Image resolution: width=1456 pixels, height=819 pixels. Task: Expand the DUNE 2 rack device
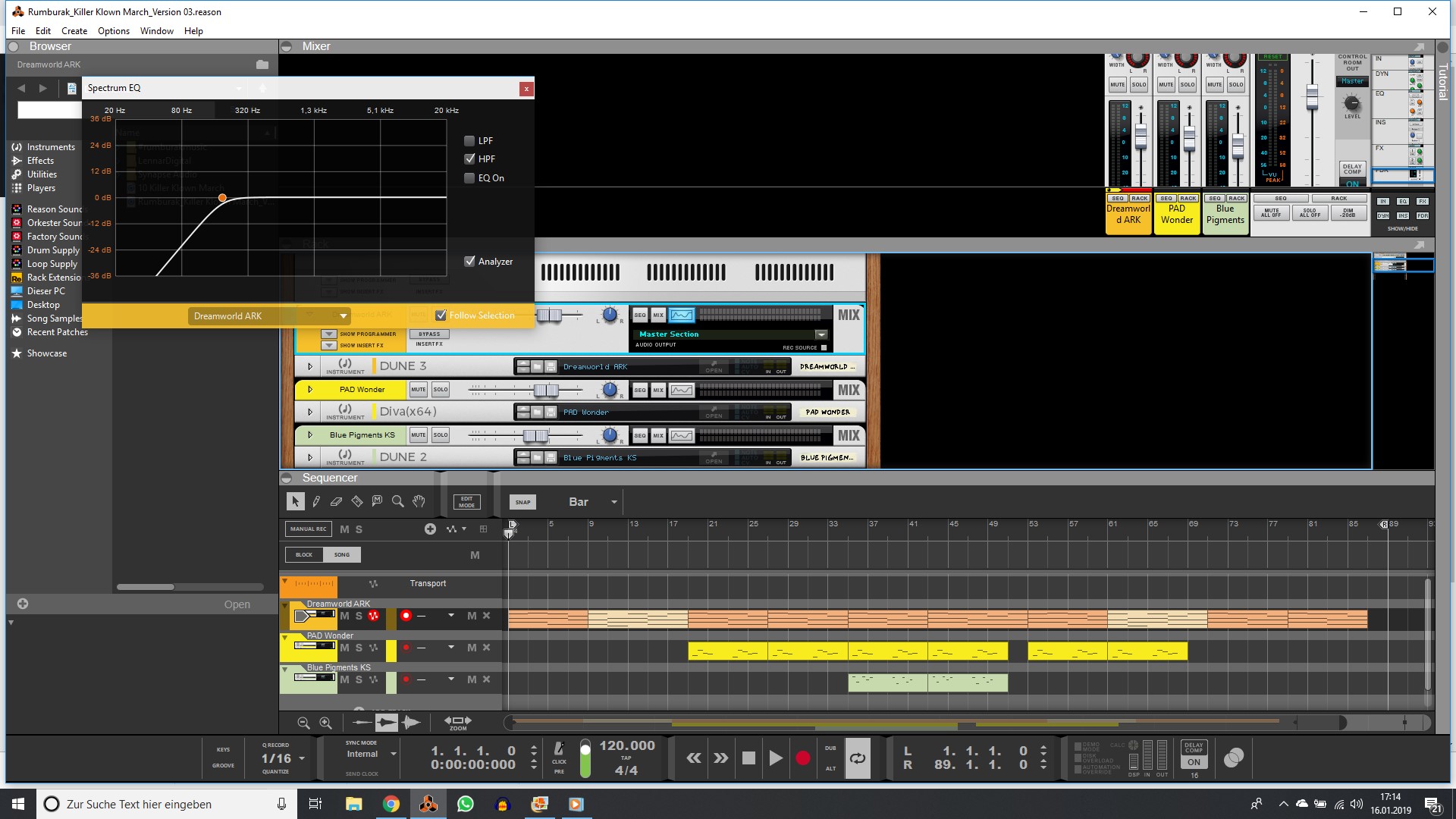coord(309,457)
